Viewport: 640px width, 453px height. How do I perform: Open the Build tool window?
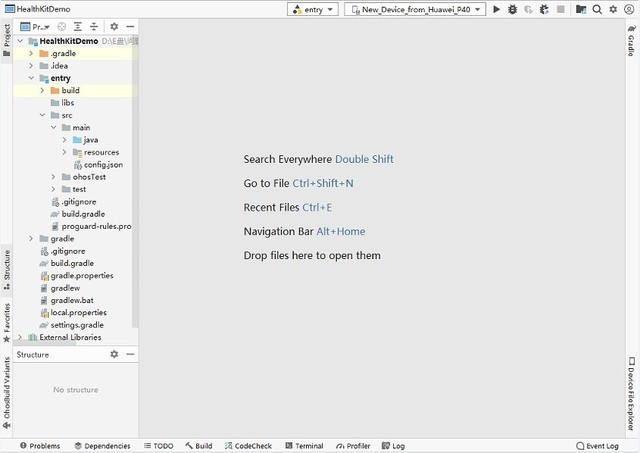point(199,446)
